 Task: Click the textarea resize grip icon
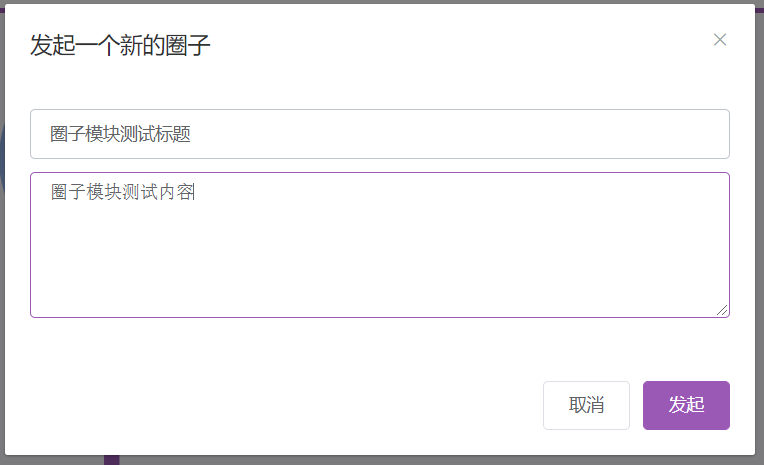point(723,311)
